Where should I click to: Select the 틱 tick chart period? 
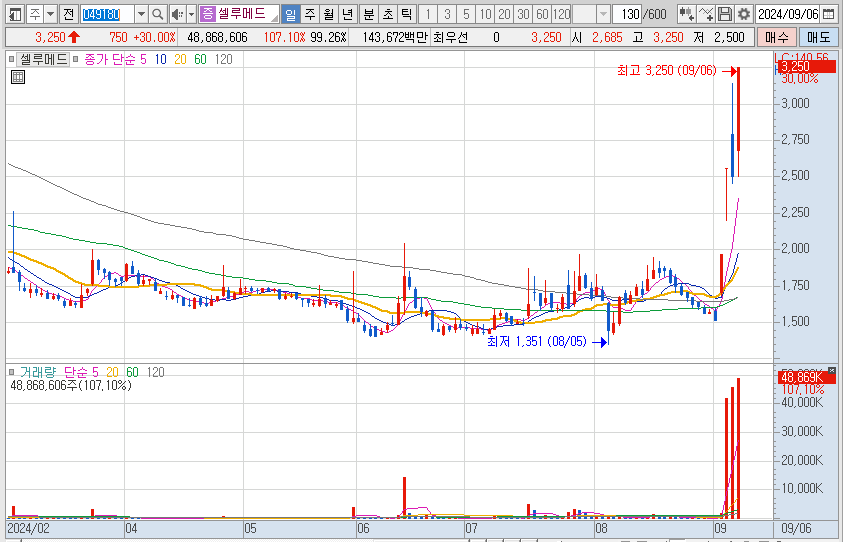(406, 14)
